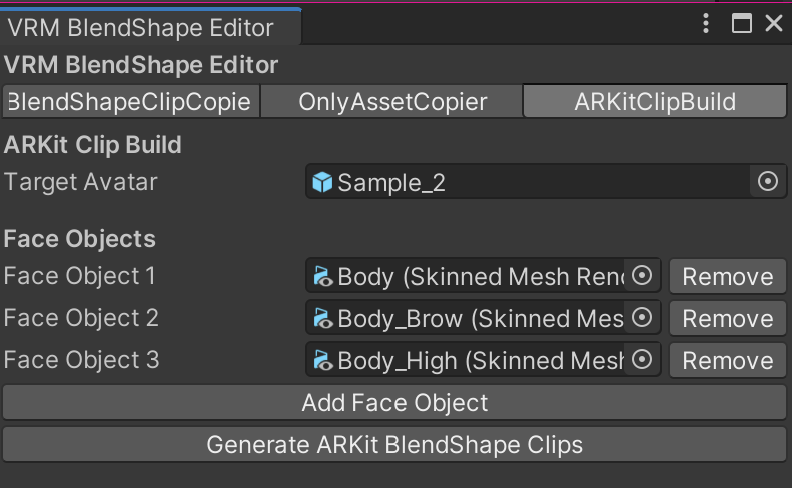
Task: Open object picker for Face Object 1
Action: 642,276
